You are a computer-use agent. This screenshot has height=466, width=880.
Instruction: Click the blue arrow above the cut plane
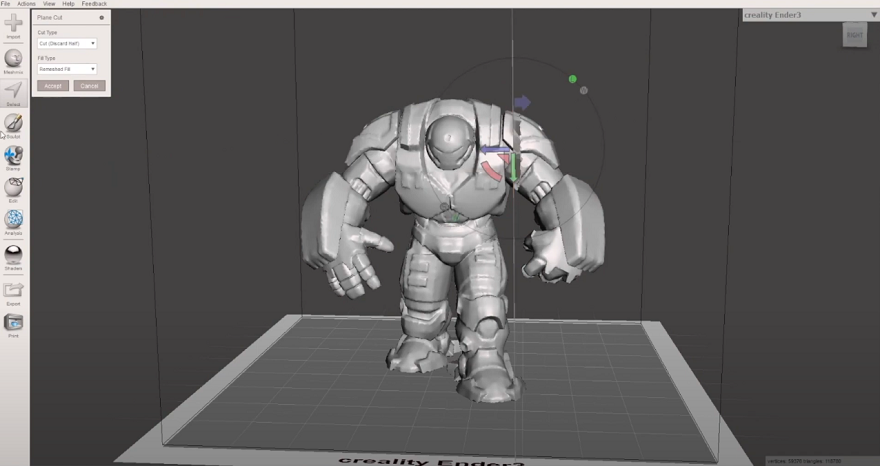coord(522,102)
